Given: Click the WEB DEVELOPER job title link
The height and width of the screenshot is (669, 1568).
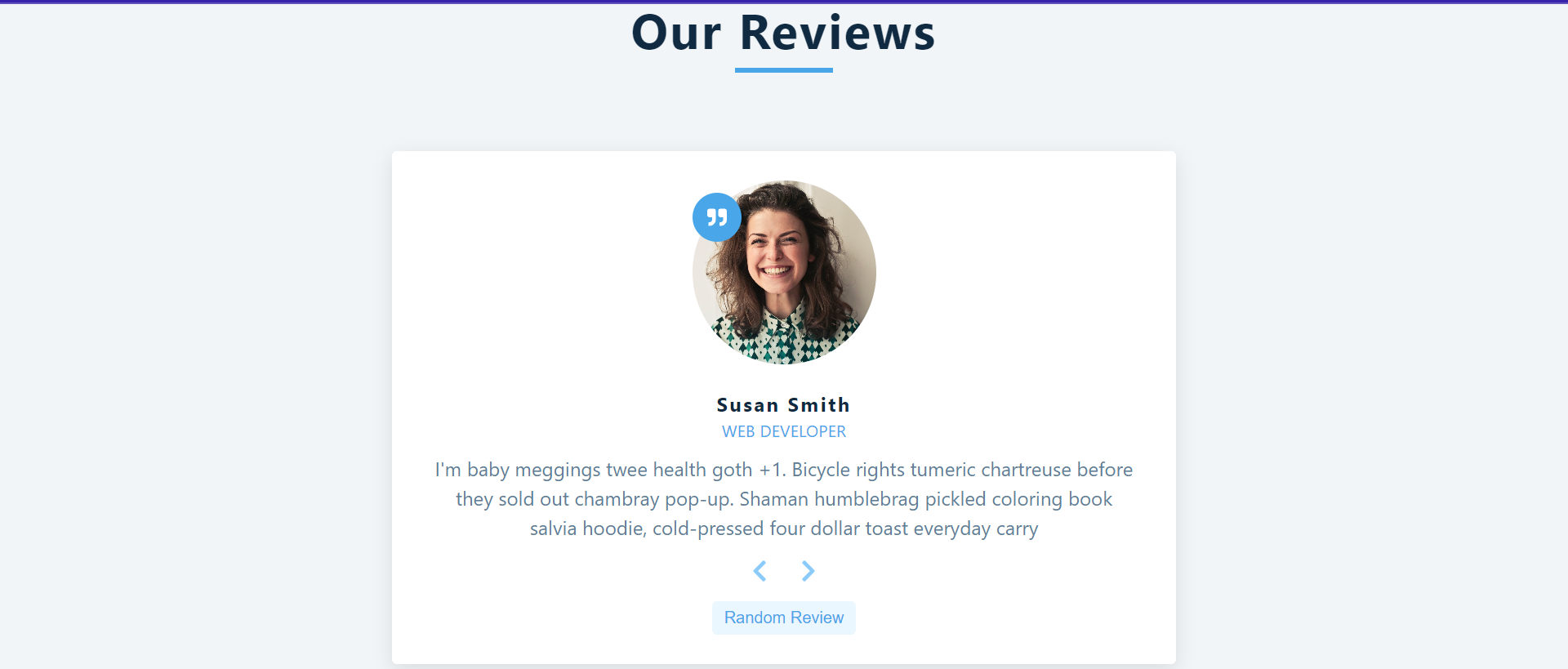Looking at the screenshot, I should coord(783,431).
